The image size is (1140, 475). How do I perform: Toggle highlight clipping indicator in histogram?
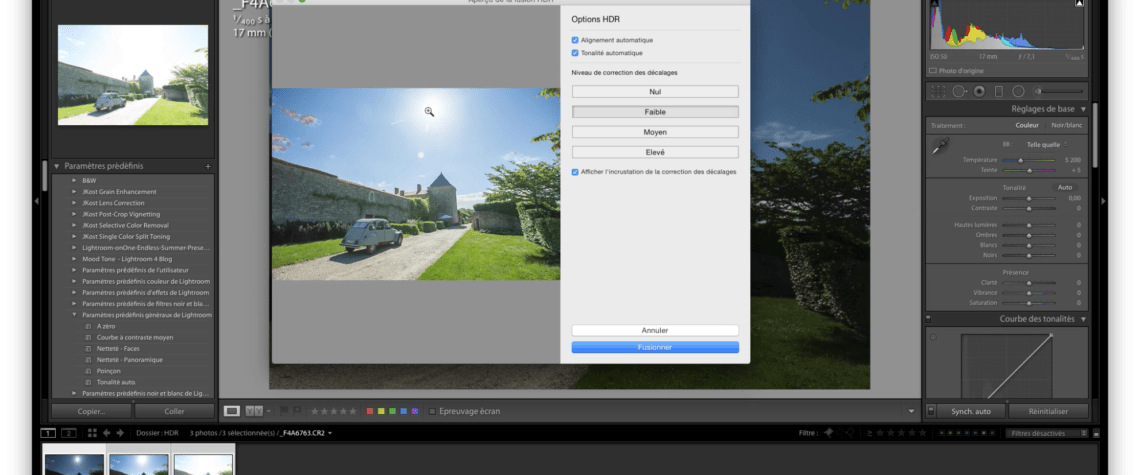pyautogui.click(x=1080, y=4)
